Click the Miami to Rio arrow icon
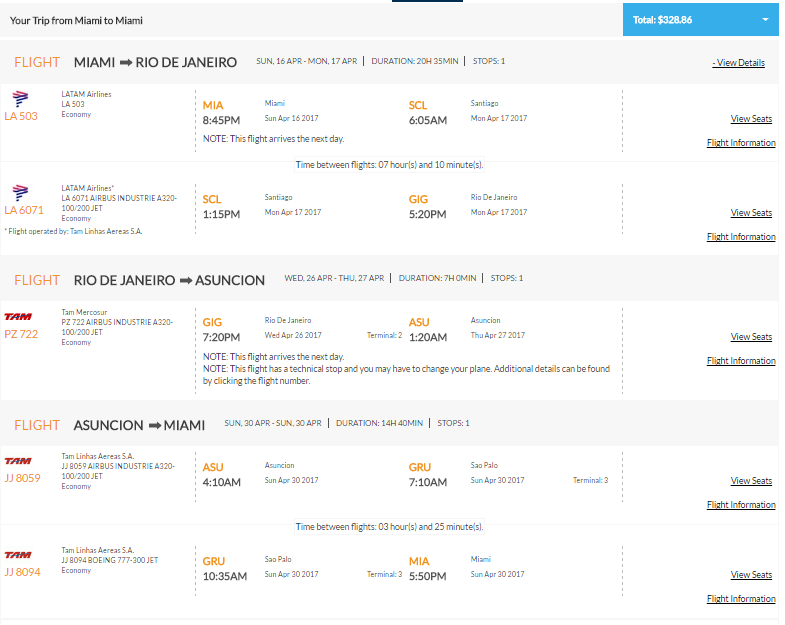Image resolution: width=785 pixels, height=625 pixels. point(126,63)
